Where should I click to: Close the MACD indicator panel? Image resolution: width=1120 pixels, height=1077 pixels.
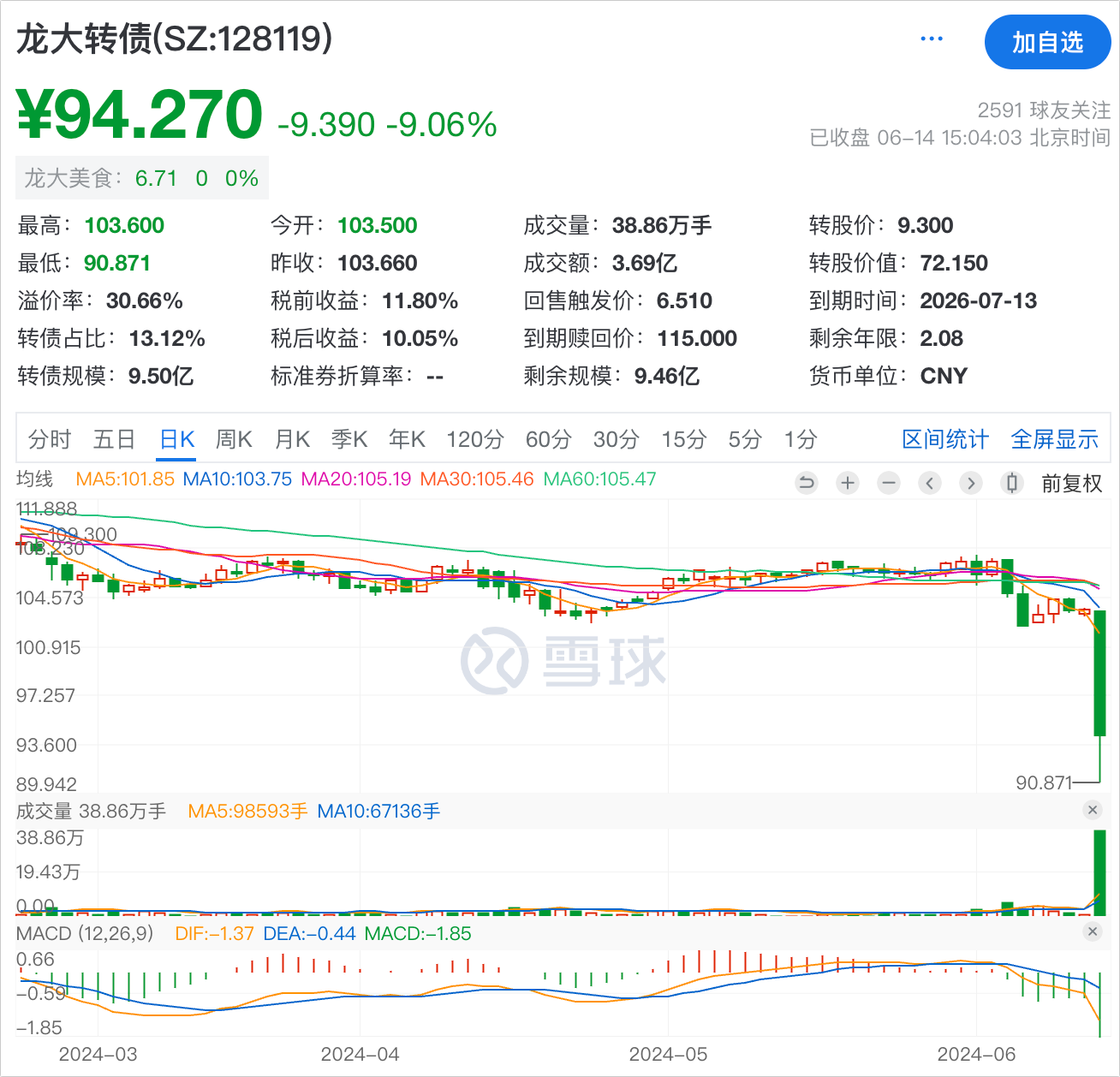(x=1092, y=932)
